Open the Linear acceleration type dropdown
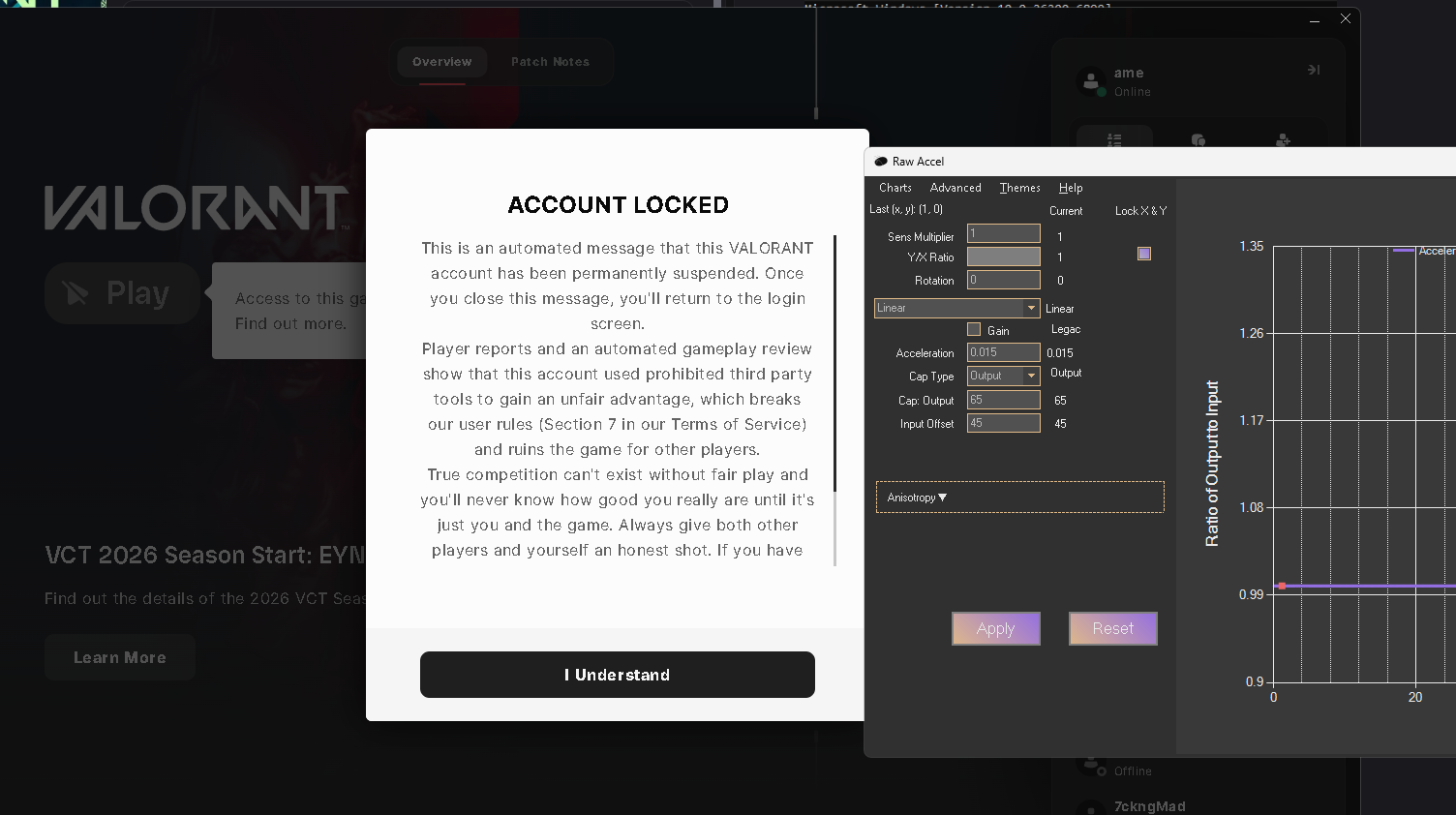 pyautogui.click(x=956, y=308)
